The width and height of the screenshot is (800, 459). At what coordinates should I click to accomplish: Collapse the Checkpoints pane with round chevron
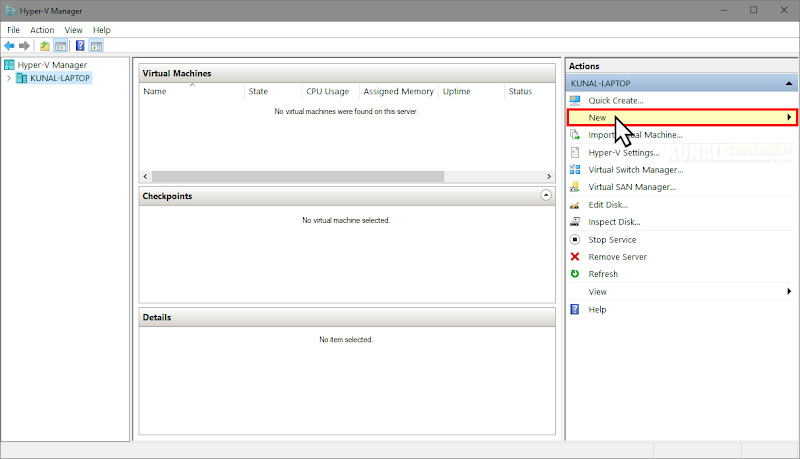click(546, 195)
